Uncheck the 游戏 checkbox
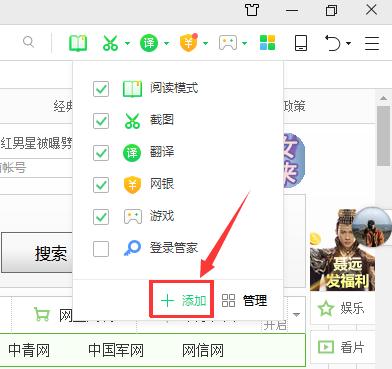The width and height of the screenshot is (392, 369). [101, 217]
